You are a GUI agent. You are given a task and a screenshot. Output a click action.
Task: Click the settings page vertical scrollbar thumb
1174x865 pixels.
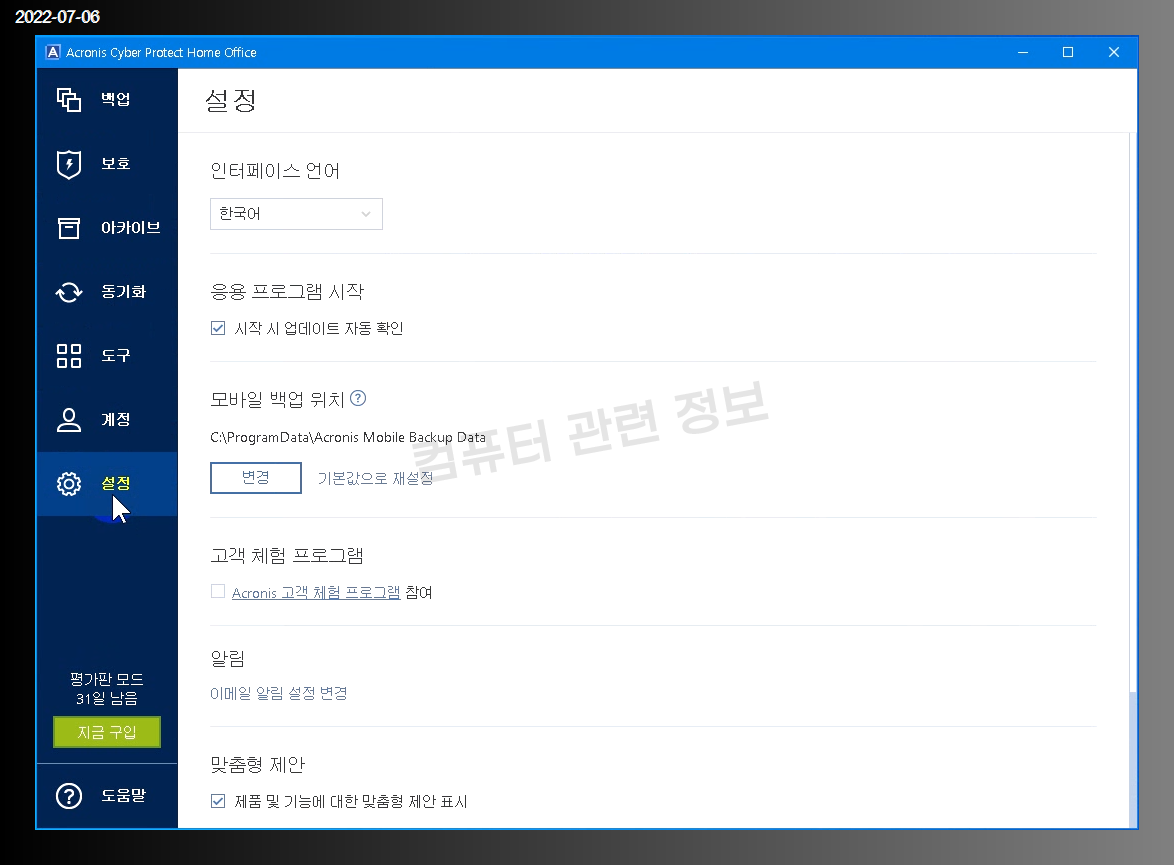tap(1133, 759)
